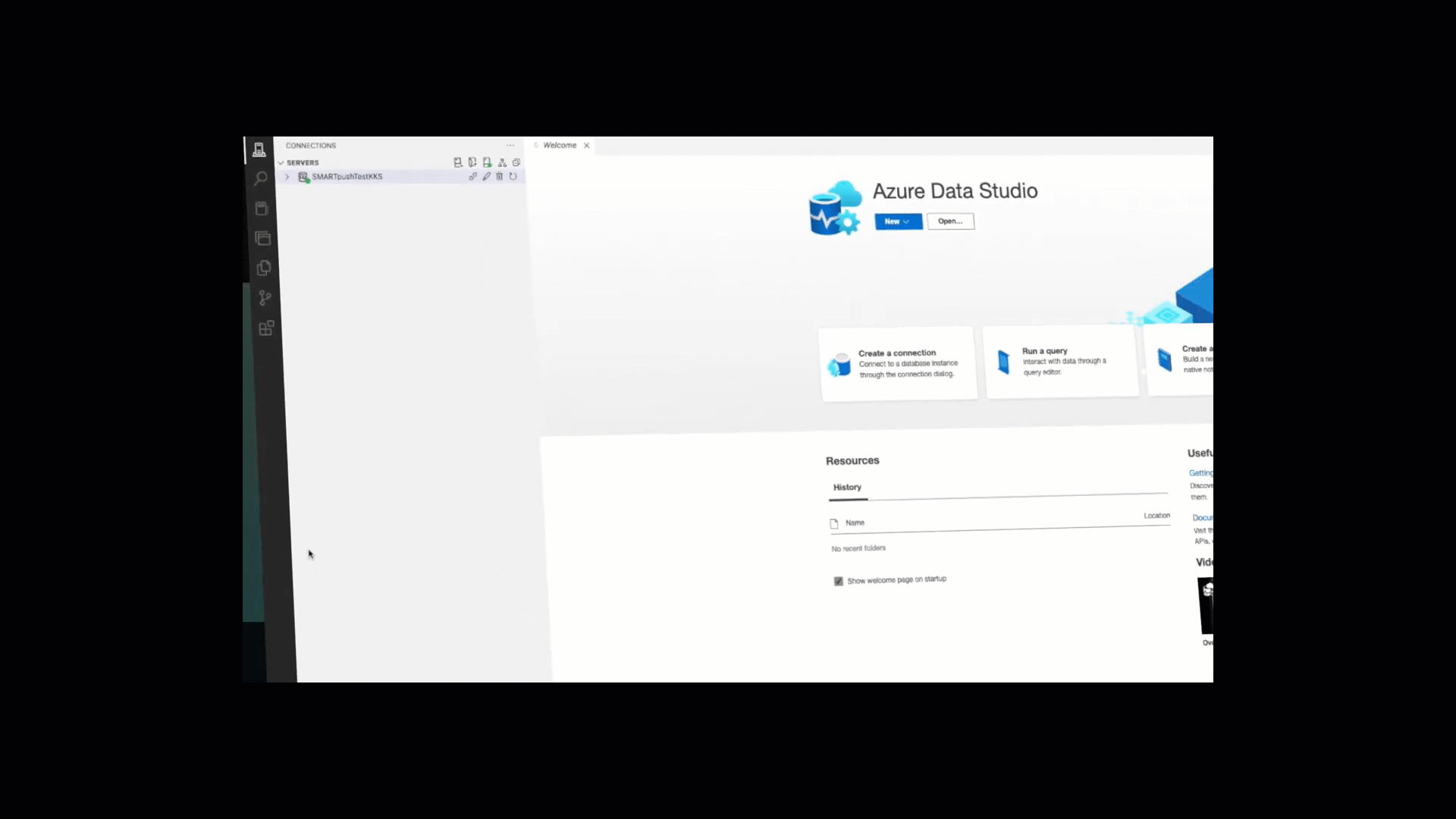Uncheck Show welcome page on startup
The width and height of the screenshot is (1456, 819).
pyautogui.click(x=838, y=581)
